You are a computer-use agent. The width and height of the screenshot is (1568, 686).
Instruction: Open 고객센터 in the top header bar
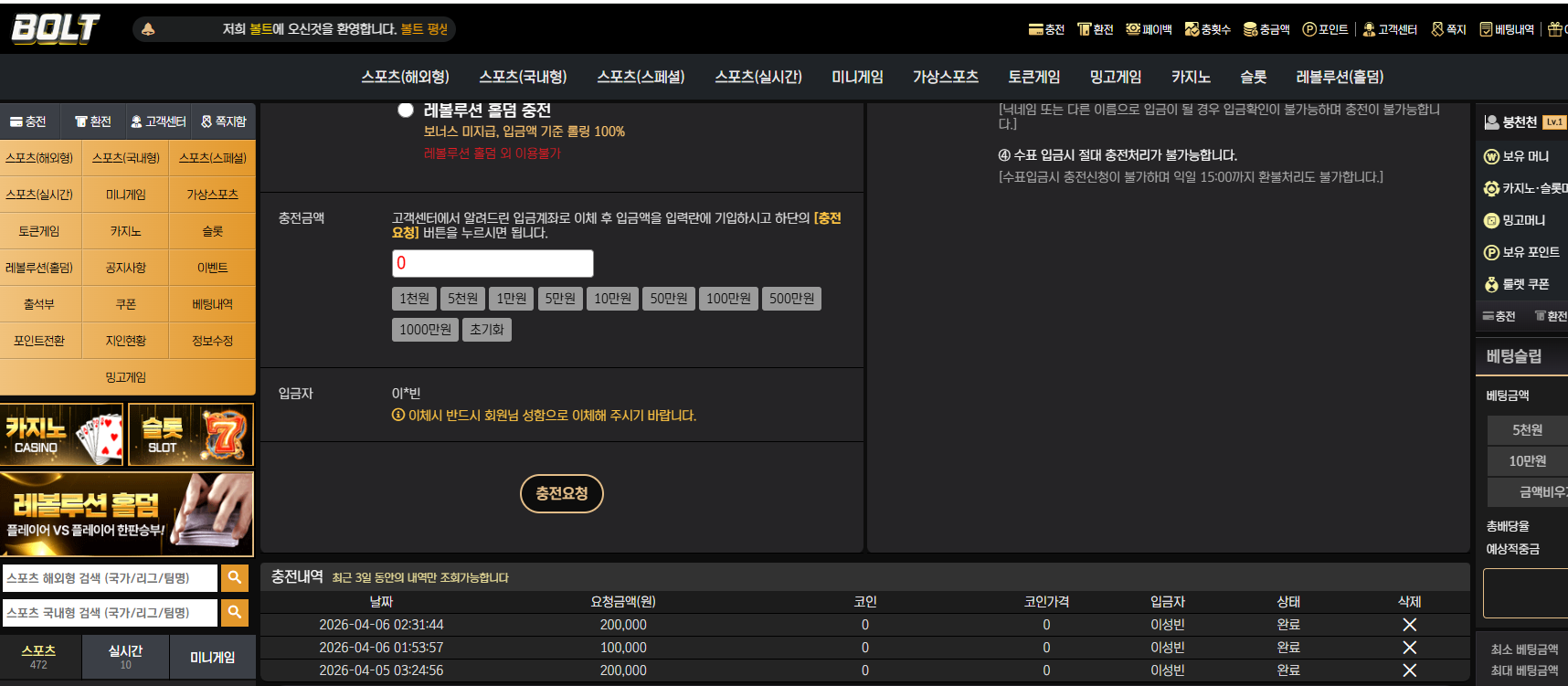coord(1390,29)
